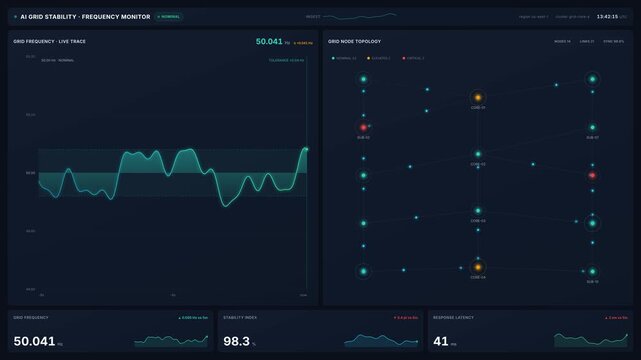The height and width of the screenshot is (360, 641).
Task: Click the Stability Index card sparkline
Action: click(381, 341)
